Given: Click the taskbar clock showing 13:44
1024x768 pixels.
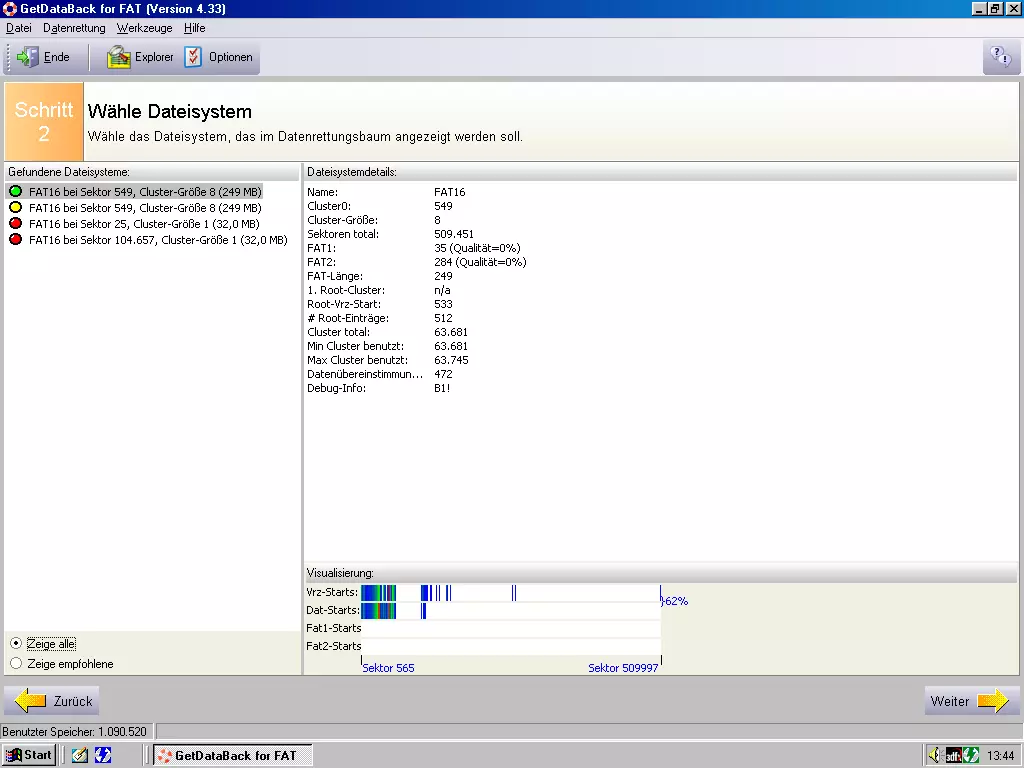Looking at the screenshot, I should tap(1000, 756).
